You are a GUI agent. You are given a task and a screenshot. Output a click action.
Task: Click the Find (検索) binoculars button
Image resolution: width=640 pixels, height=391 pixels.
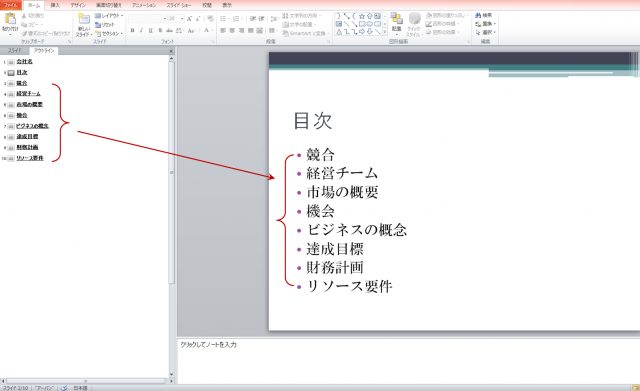click(x=484, y=15)
